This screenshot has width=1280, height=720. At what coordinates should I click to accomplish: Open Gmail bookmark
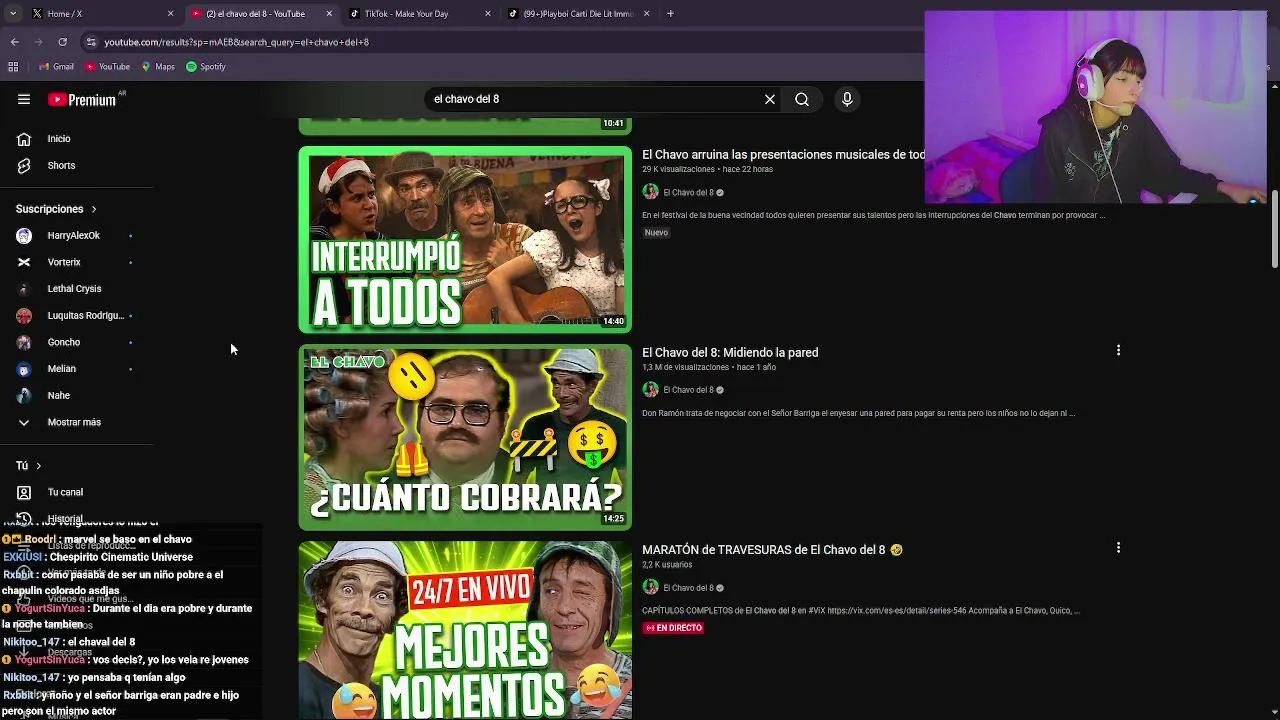(x=56, y=67)
